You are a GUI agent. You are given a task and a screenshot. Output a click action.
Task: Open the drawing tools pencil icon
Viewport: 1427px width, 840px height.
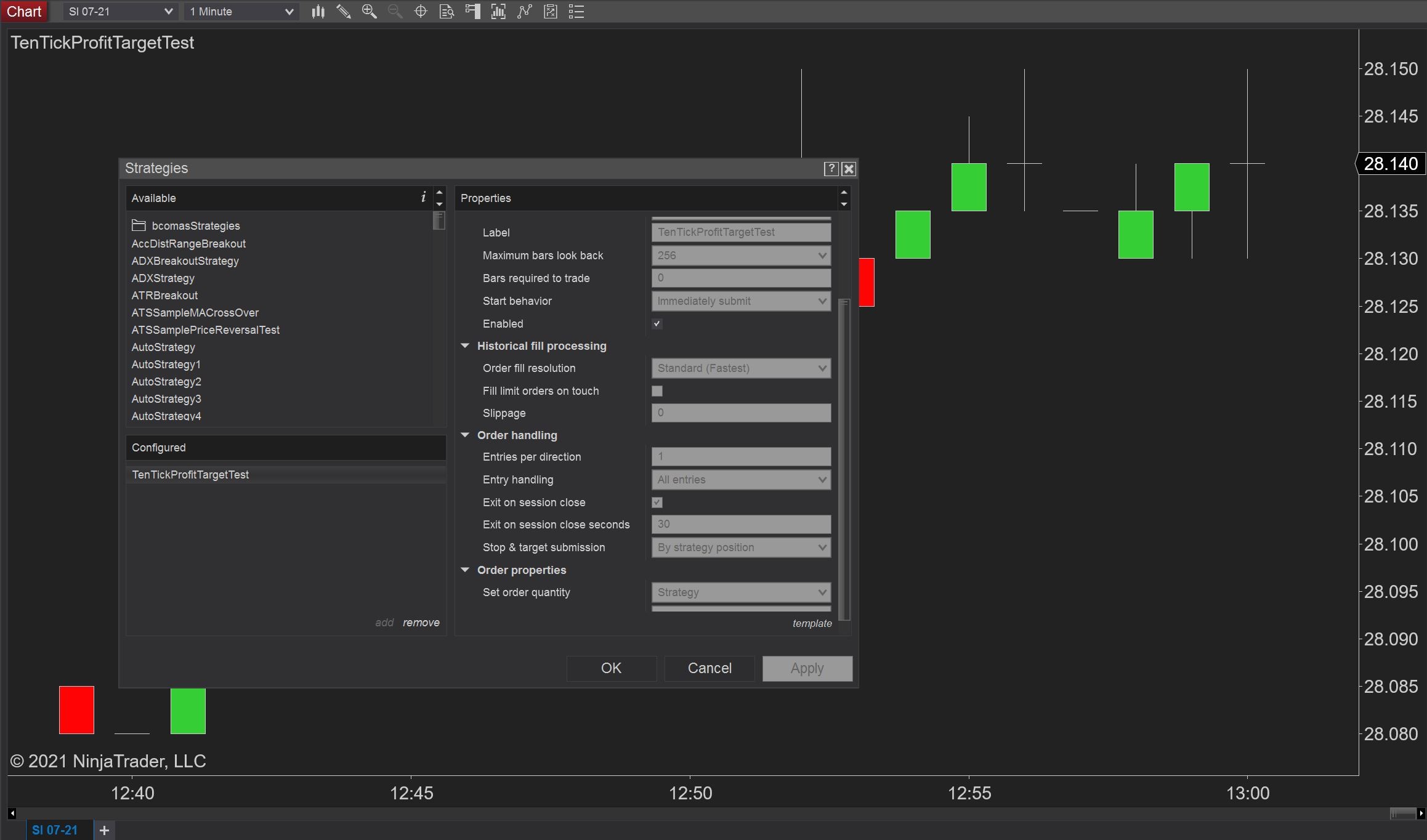coord(344,12)
